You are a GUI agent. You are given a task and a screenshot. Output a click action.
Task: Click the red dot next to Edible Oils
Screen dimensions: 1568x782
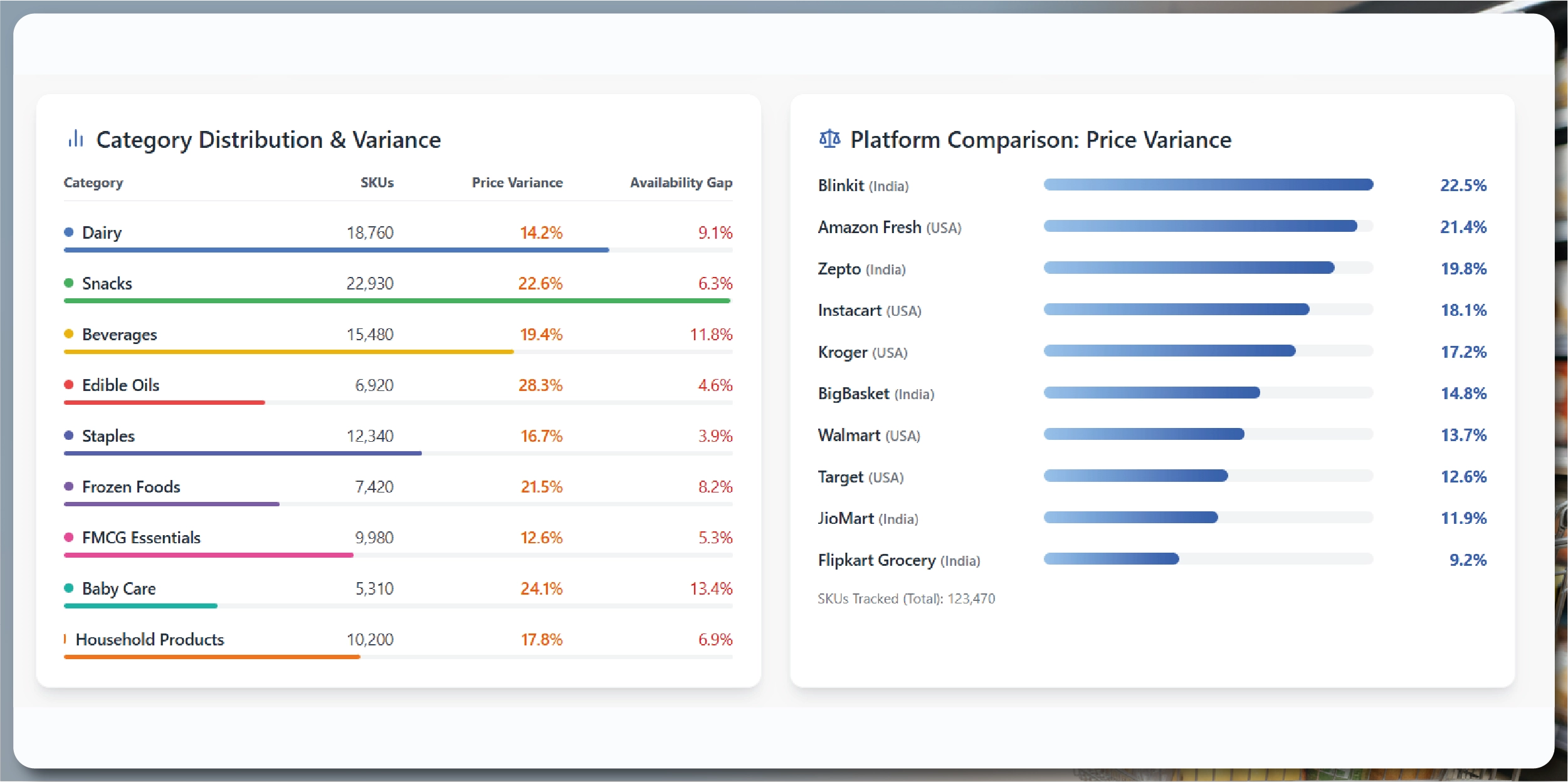coord(69,385)
